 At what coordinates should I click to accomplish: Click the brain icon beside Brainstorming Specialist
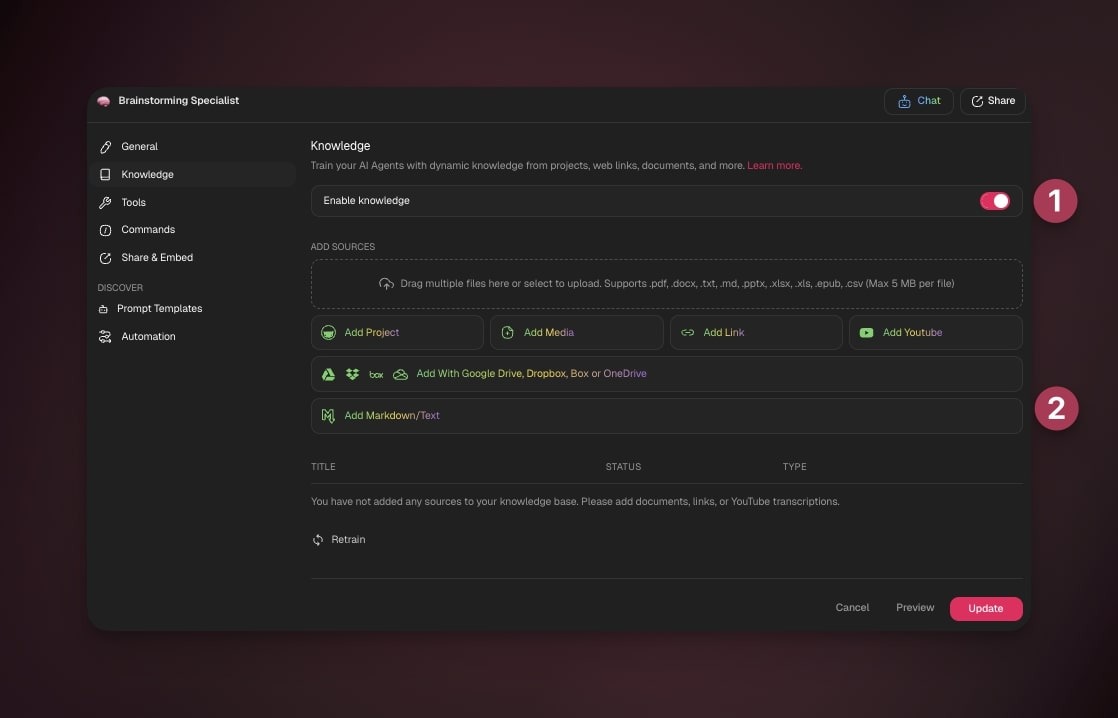[104, 101]
